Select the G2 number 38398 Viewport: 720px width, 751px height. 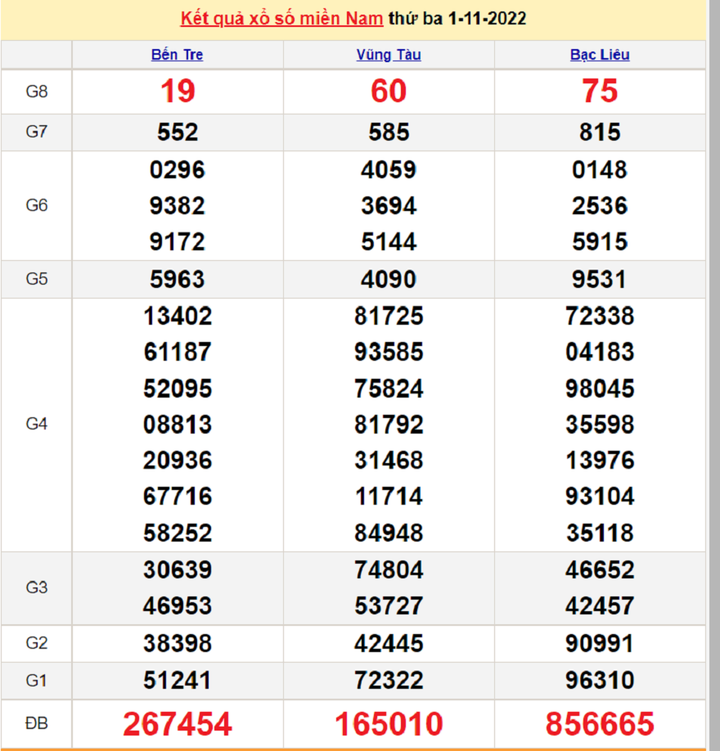(178, 643)
